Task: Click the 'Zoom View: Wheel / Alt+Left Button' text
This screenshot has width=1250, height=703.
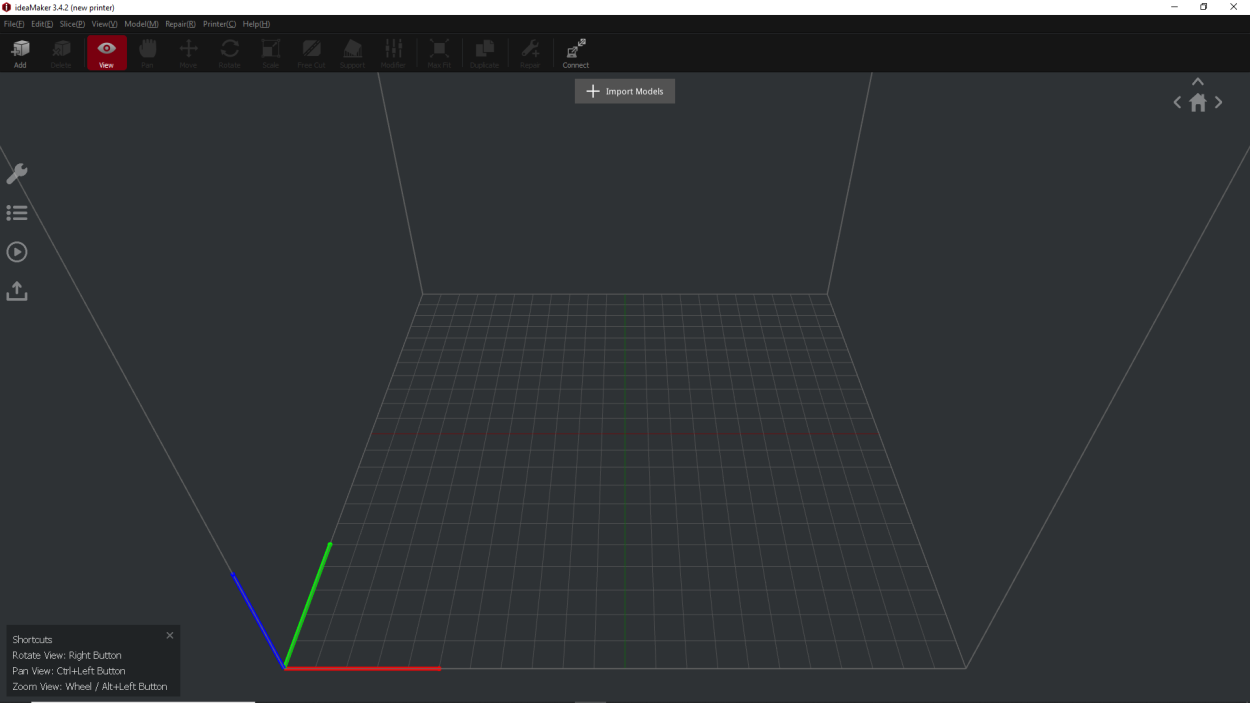Action: [90, 687]
